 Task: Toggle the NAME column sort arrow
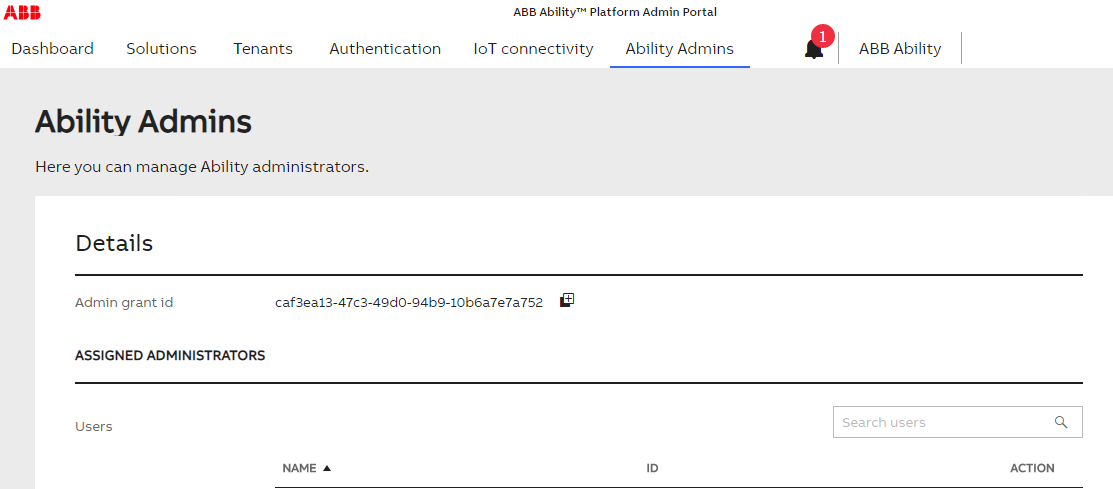[327, 468]
